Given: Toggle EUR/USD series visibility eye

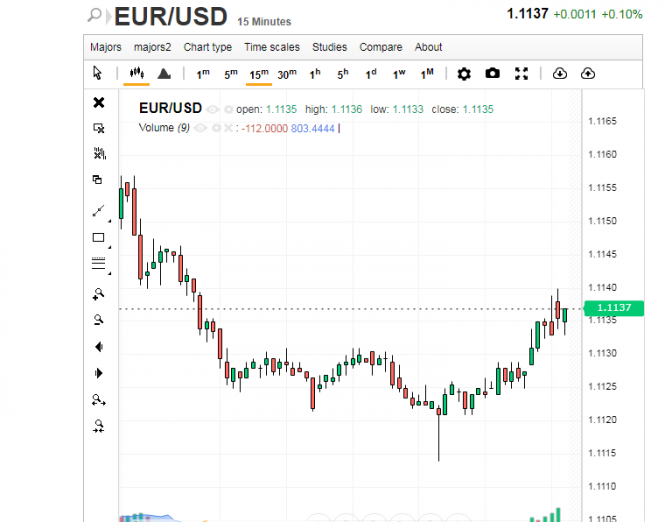Looking at the screenshot, I should click(x=212, y=110).
